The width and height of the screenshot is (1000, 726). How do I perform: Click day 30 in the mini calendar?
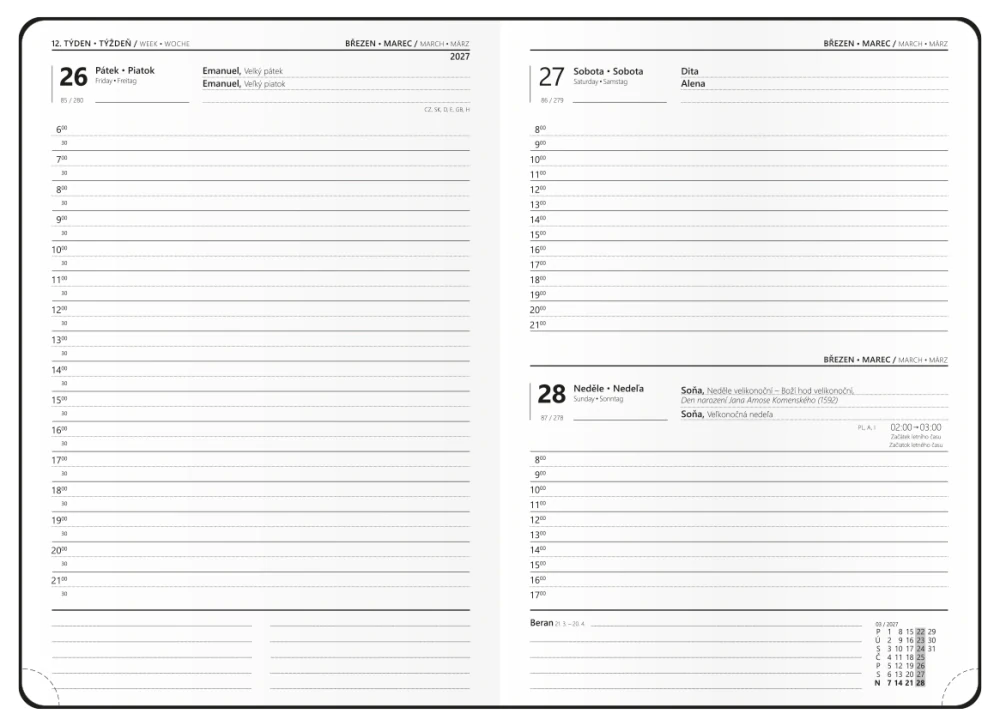(932, 641)
